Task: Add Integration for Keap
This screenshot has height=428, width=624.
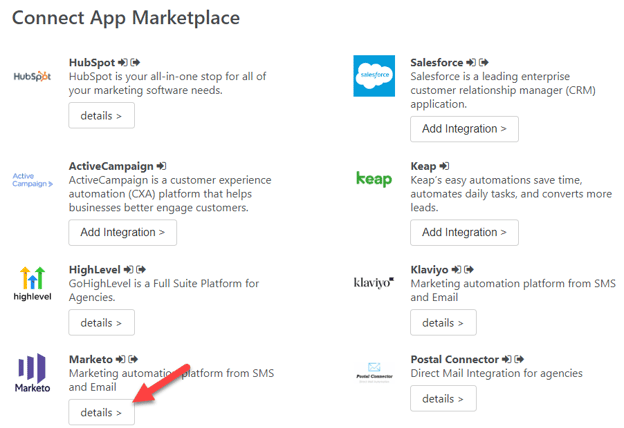Action: (x=464, y=233)
